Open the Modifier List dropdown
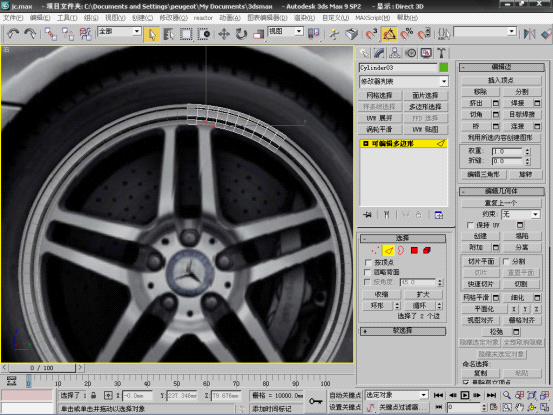Image resolution: width=553 pixels, height=415 pixels. [404, 81]
